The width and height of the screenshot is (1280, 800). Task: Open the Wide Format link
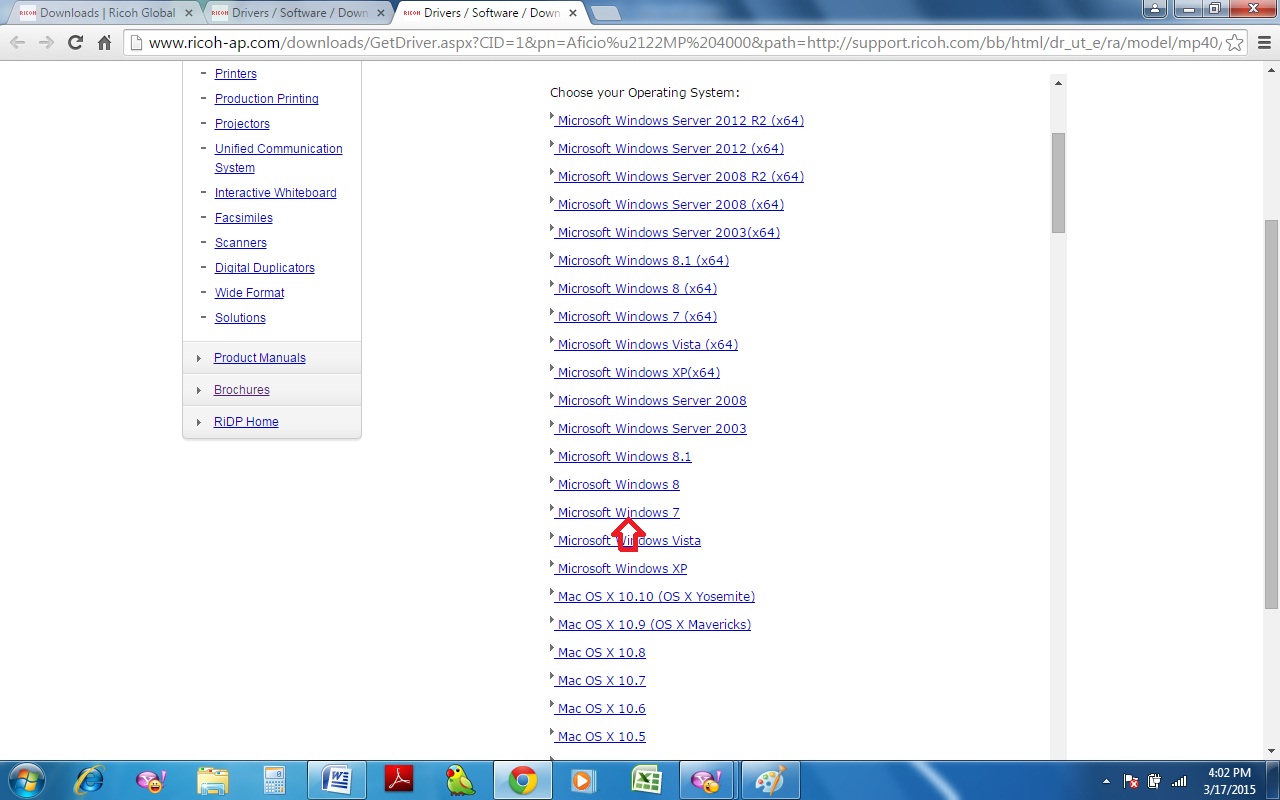point(250,293)
